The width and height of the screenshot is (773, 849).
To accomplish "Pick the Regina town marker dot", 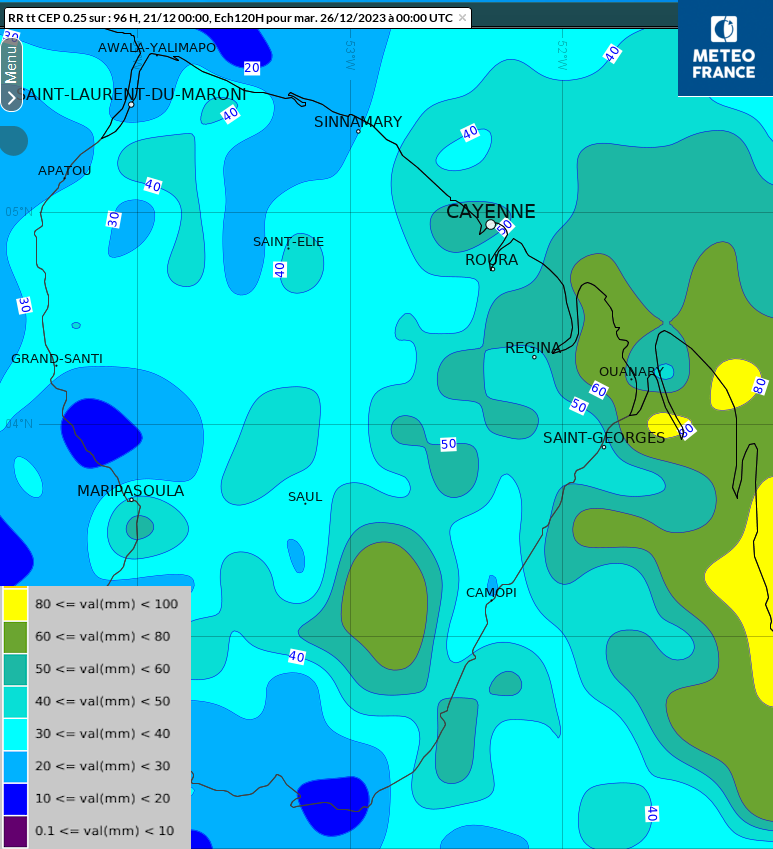I will [x=534, y=357].
